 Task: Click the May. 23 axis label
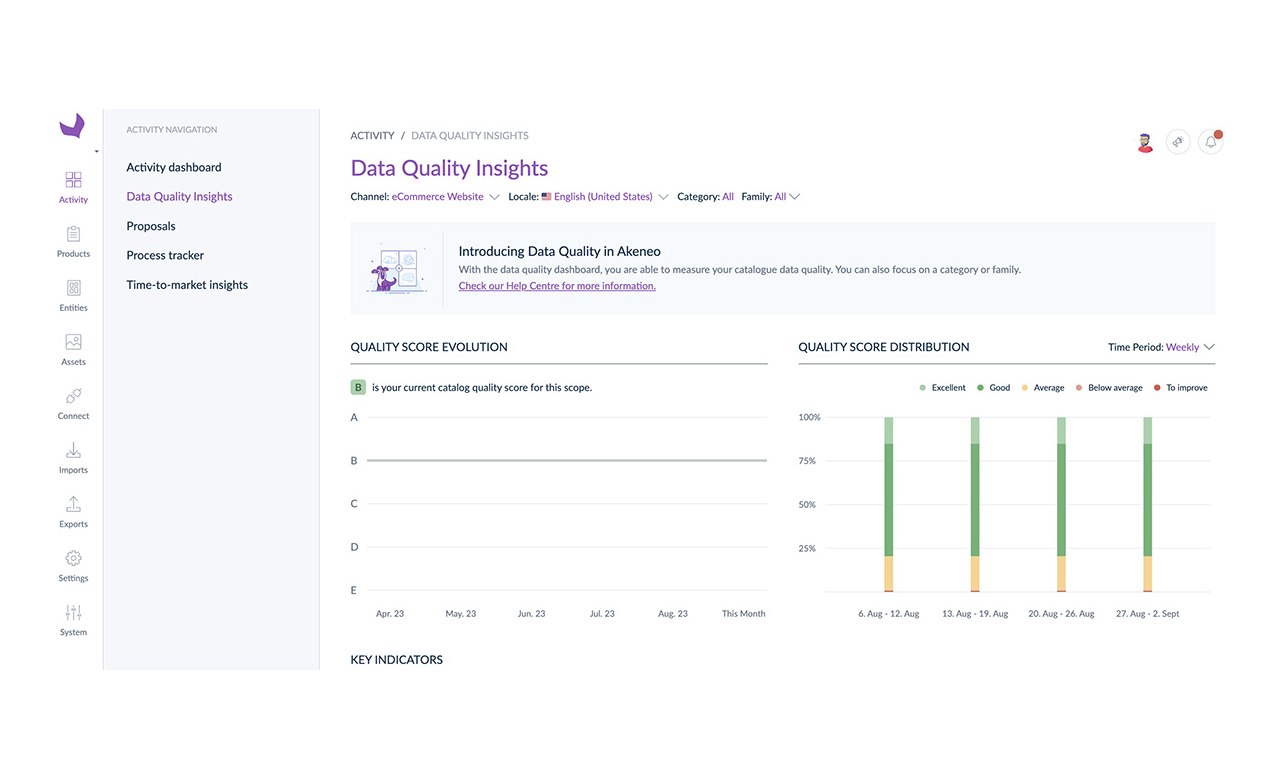(461, 614)
